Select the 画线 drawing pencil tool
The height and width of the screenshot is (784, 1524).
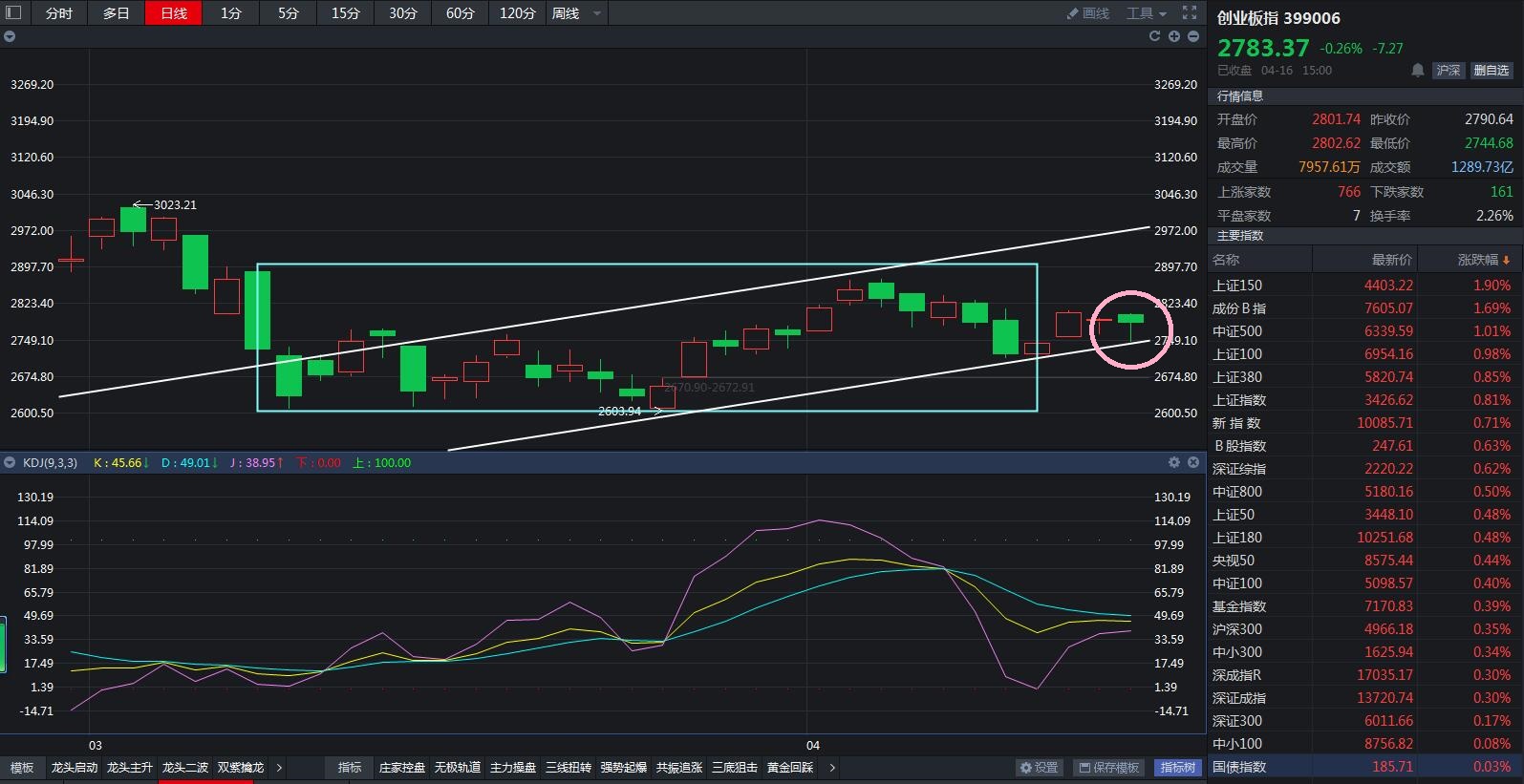(1088, 13)
